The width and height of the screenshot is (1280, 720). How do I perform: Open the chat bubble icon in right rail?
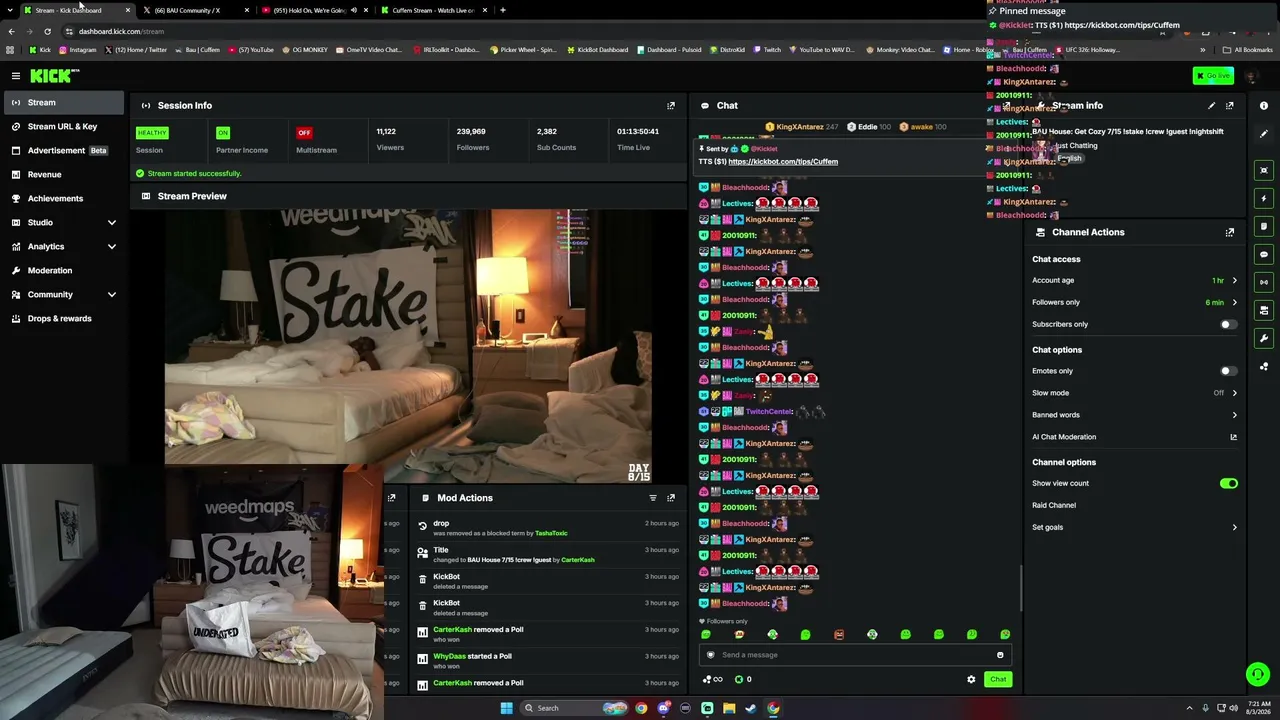coord(1264,254)
